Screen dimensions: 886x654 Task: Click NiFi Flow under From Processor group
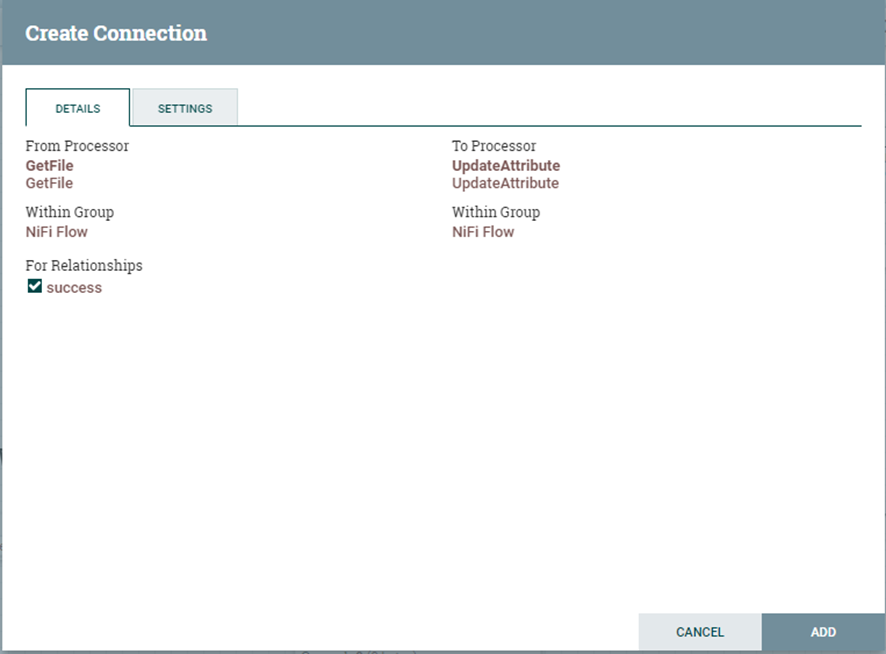tap(57, 232)
